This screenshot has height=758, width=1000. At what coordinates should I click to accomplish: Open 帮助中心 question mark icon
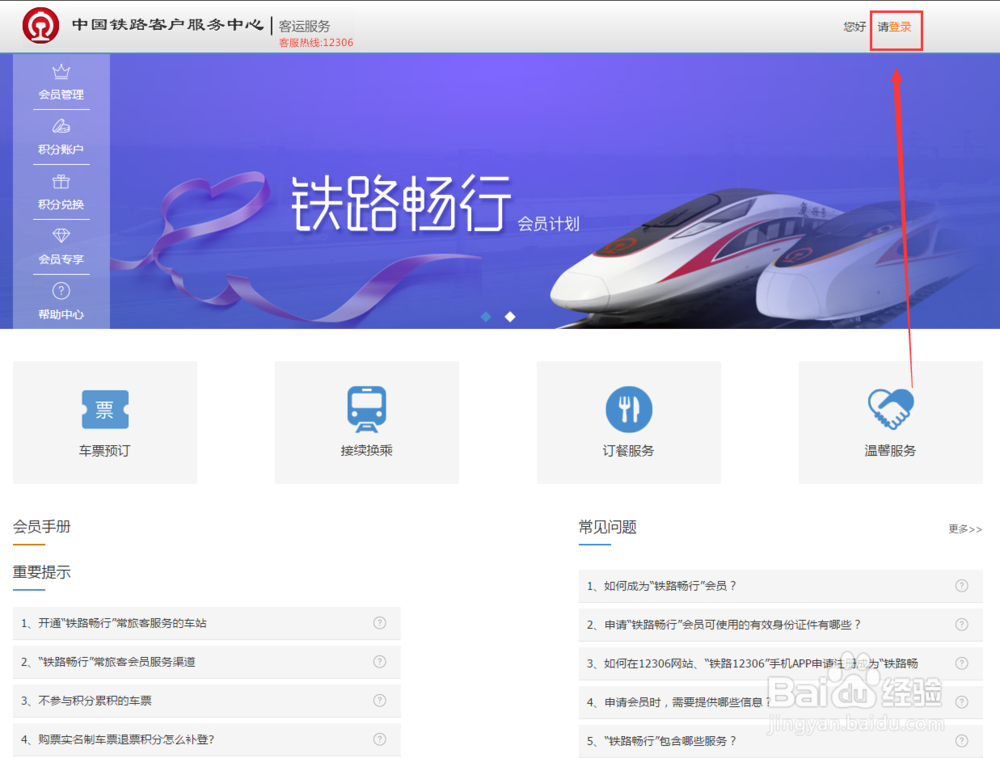click(x=61, y=291)
